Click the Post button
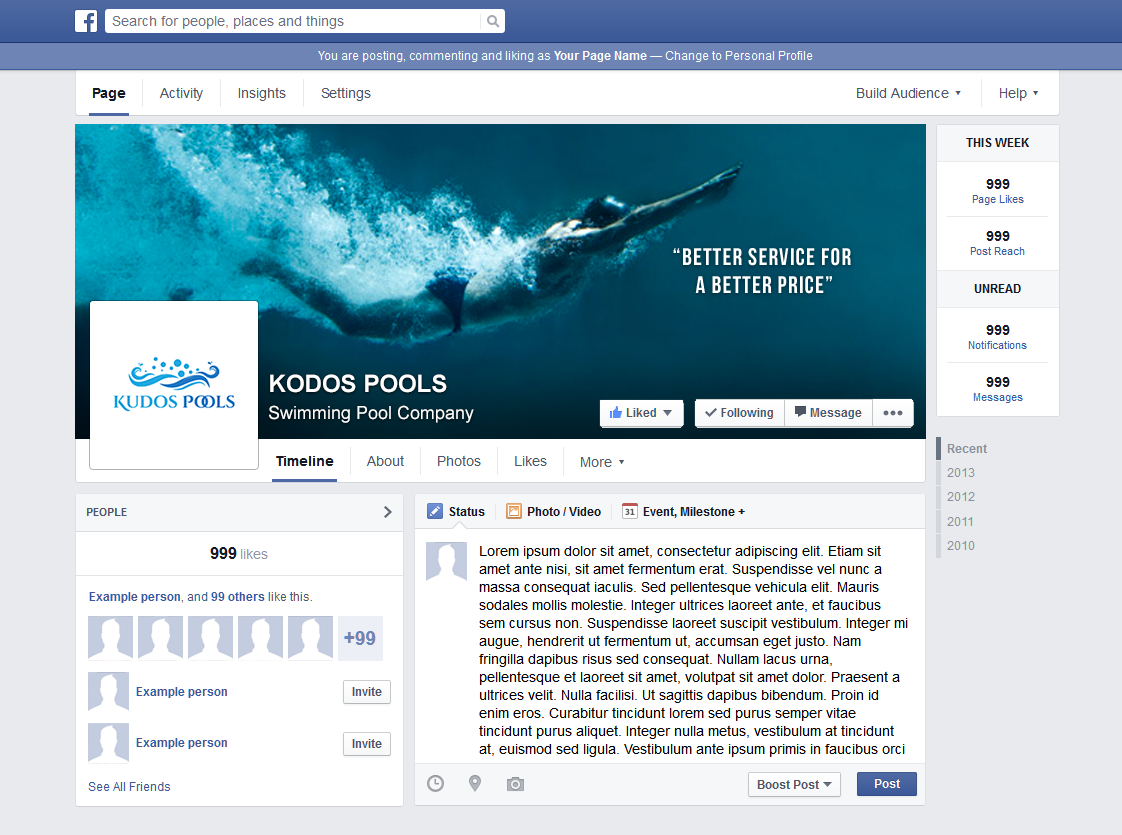Image resolution: width=1122 pixels, height=835 pixels. 886,784
